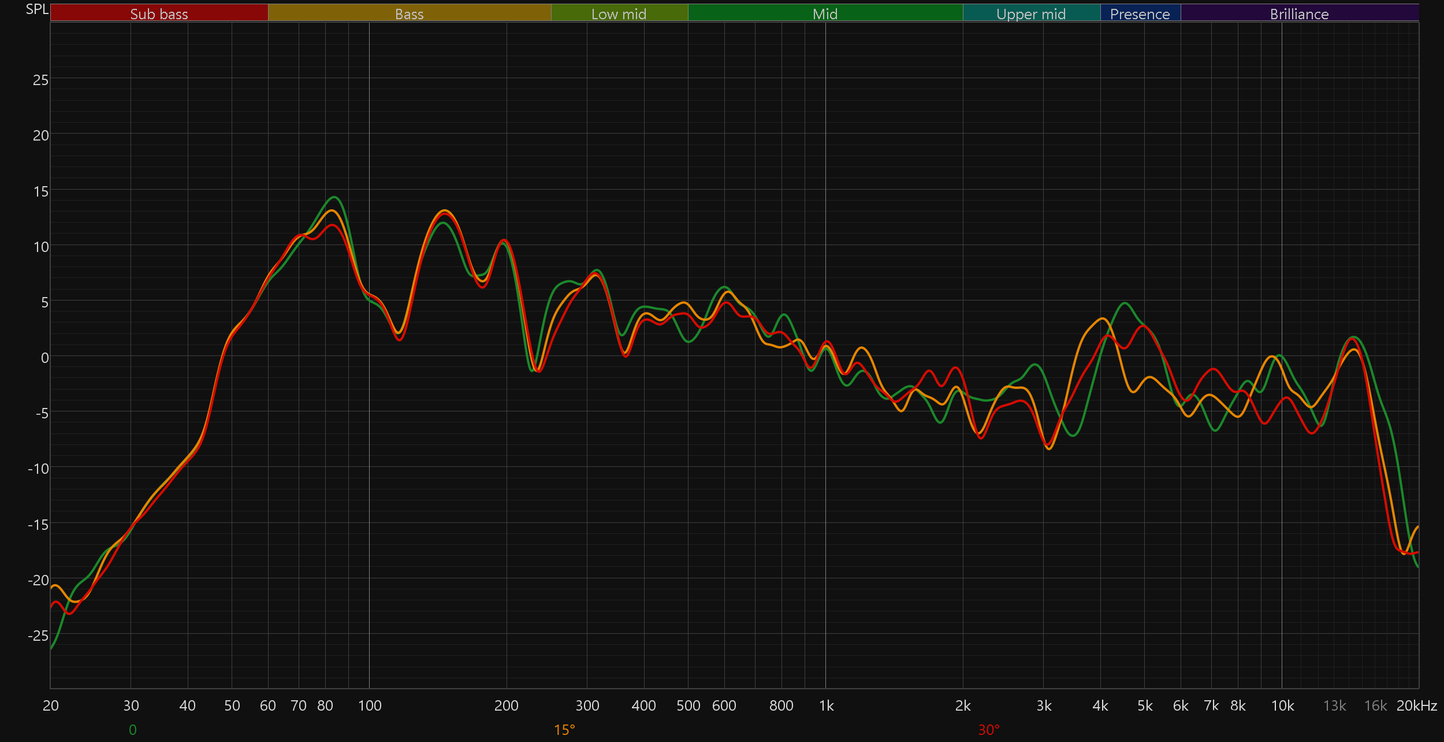Click the greyed 13k frequency axis label
This screenshot has height=742, width=1444.
(1335, 705)
